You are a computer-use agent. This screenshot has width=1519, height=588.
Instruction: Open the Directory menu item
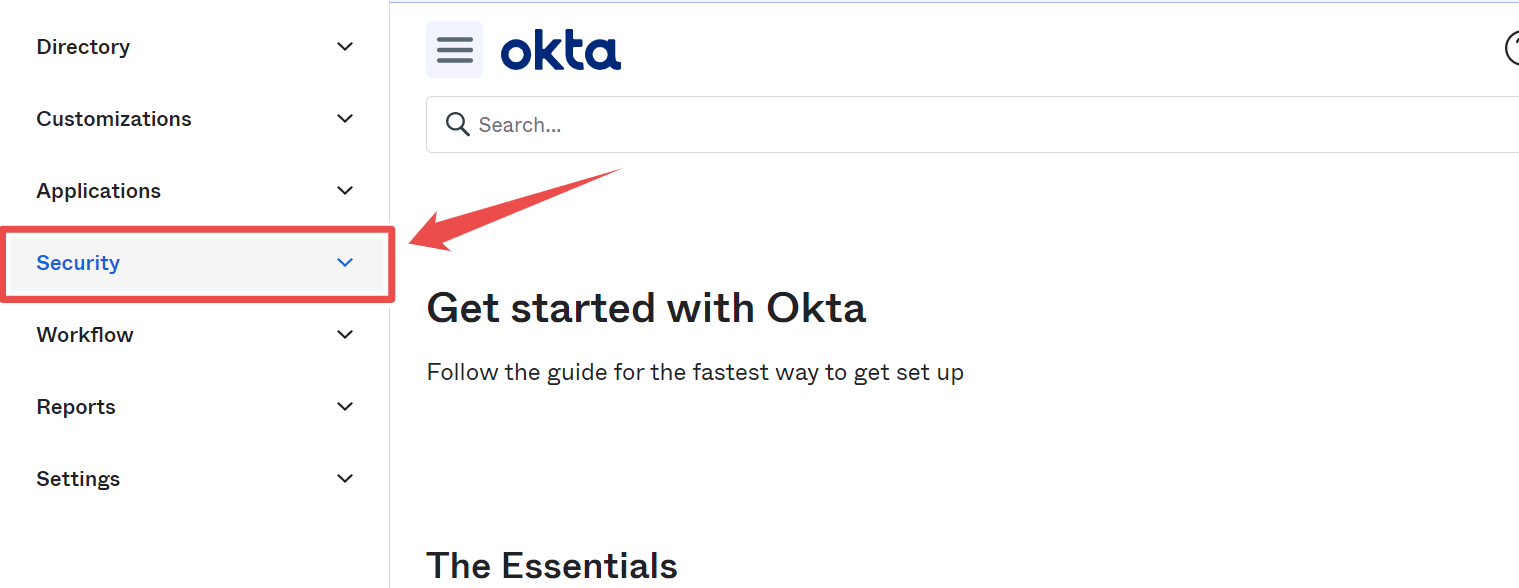[x=195, y=47]
